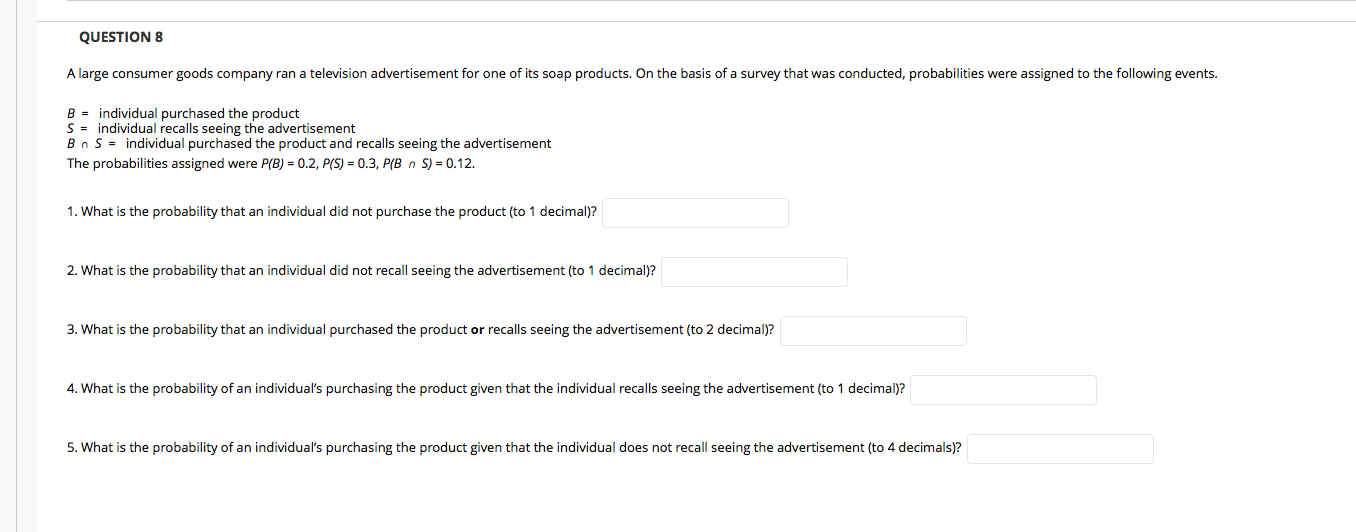1356x532 pixels.
Task: Focus the question 3 answer input
Action: pyautogui.click(x=873, y=331)
